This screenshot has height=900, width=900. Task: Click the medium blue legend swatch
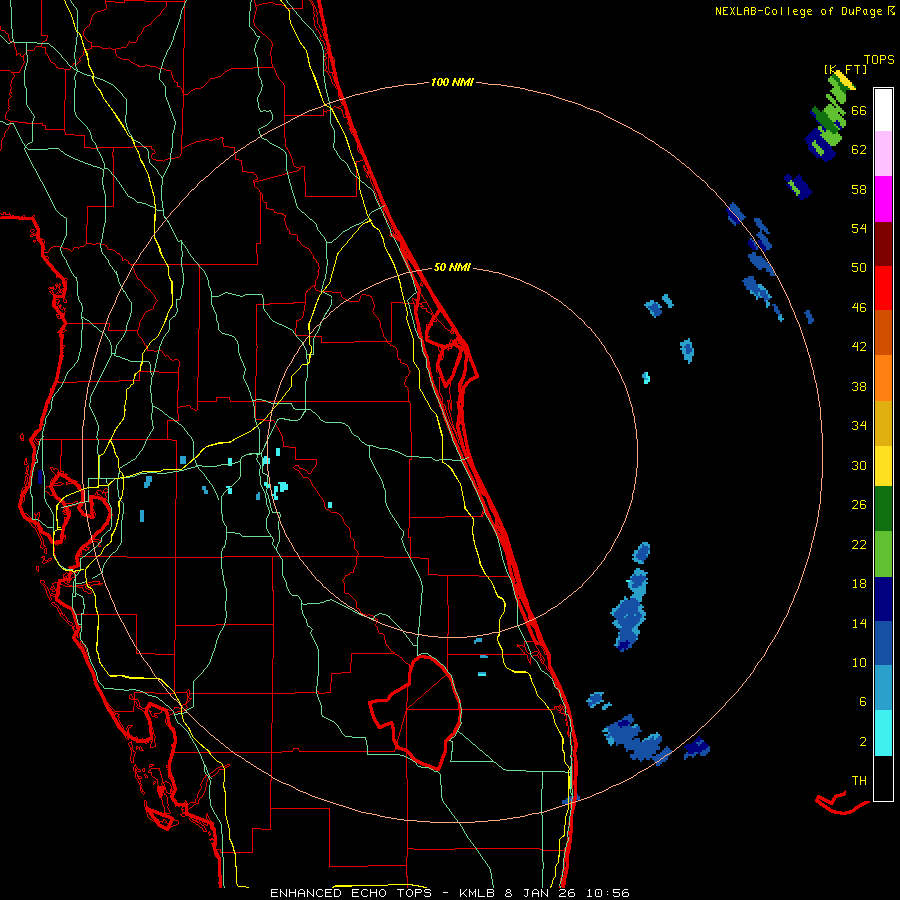pos(883,644)
